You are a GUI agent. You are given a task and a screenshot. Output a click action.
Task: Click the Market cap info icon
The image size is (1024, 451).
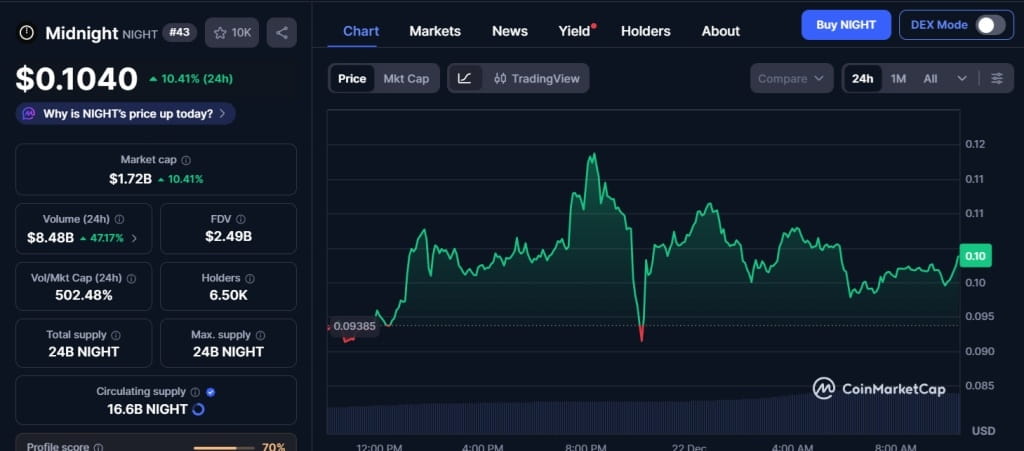tap(186, 160)
